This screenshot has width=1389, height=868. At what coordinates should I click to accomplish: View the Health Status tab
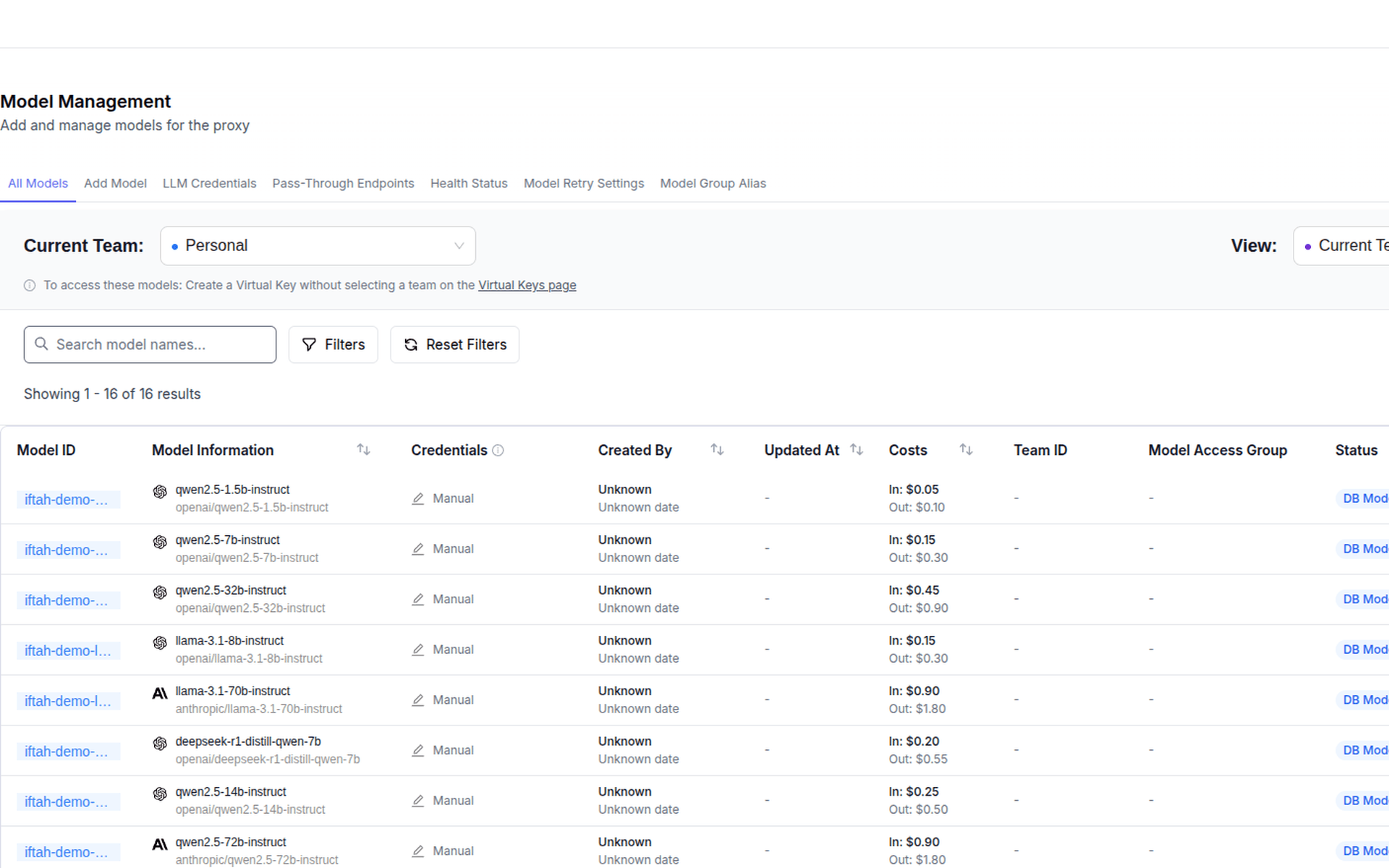tap(469, 184)
